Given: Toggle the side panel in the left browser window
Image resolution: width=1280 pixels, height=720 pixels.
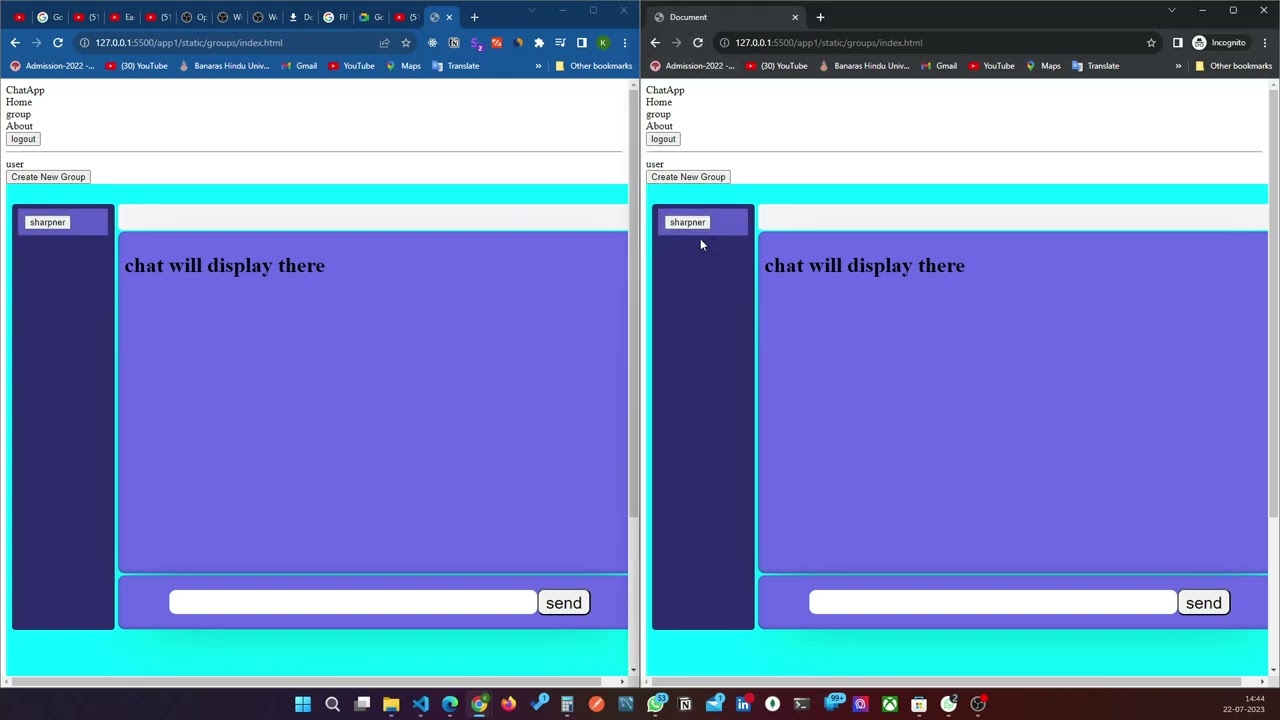Looking at the screenshot, I should (x=581, y=43).
